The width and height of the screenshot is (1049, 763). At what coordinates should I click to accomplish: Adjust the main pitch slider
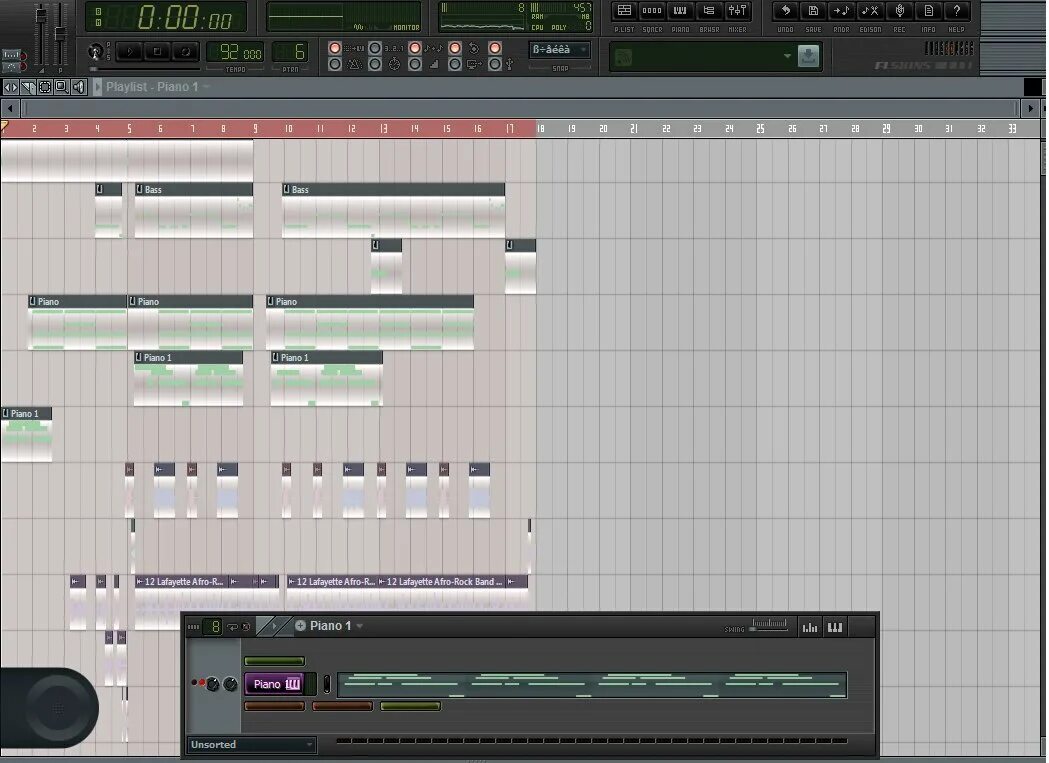(x=60, y=33)
